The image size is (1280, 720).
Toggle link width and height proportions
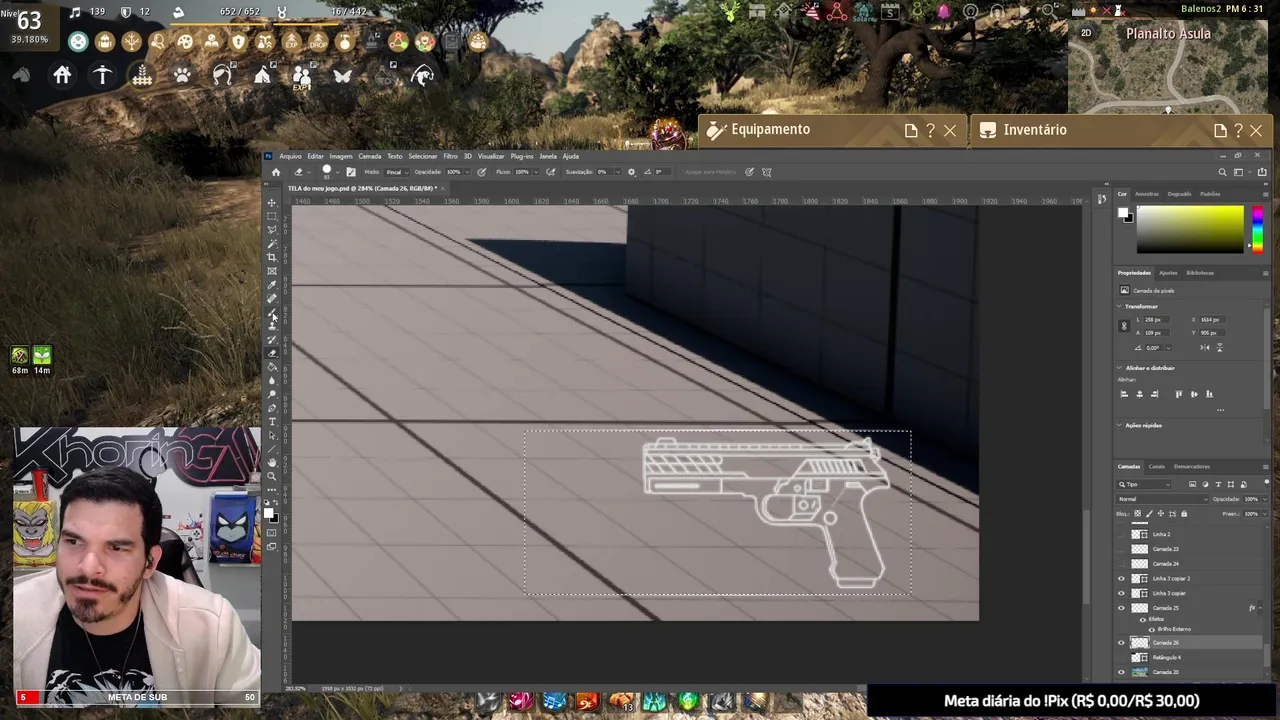(1124, 326)
